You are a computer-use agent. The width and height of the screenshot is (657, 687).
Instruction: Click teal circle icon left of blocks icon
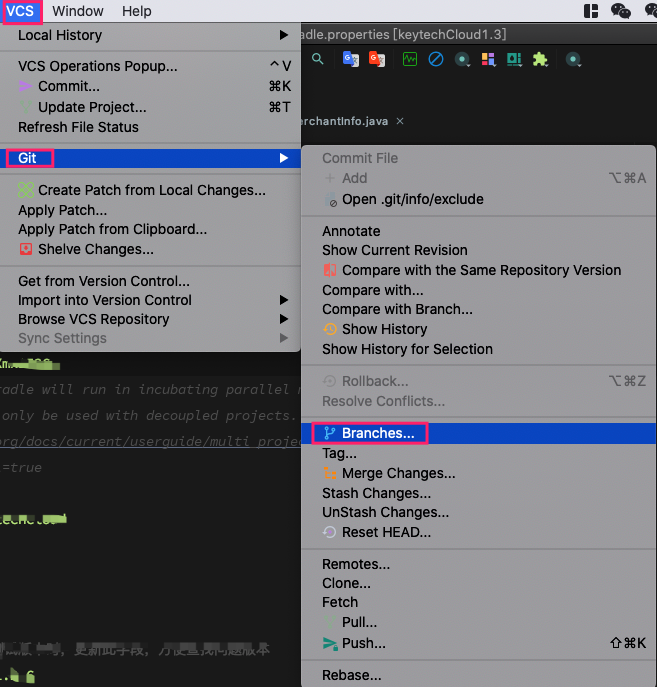point(462,59)
